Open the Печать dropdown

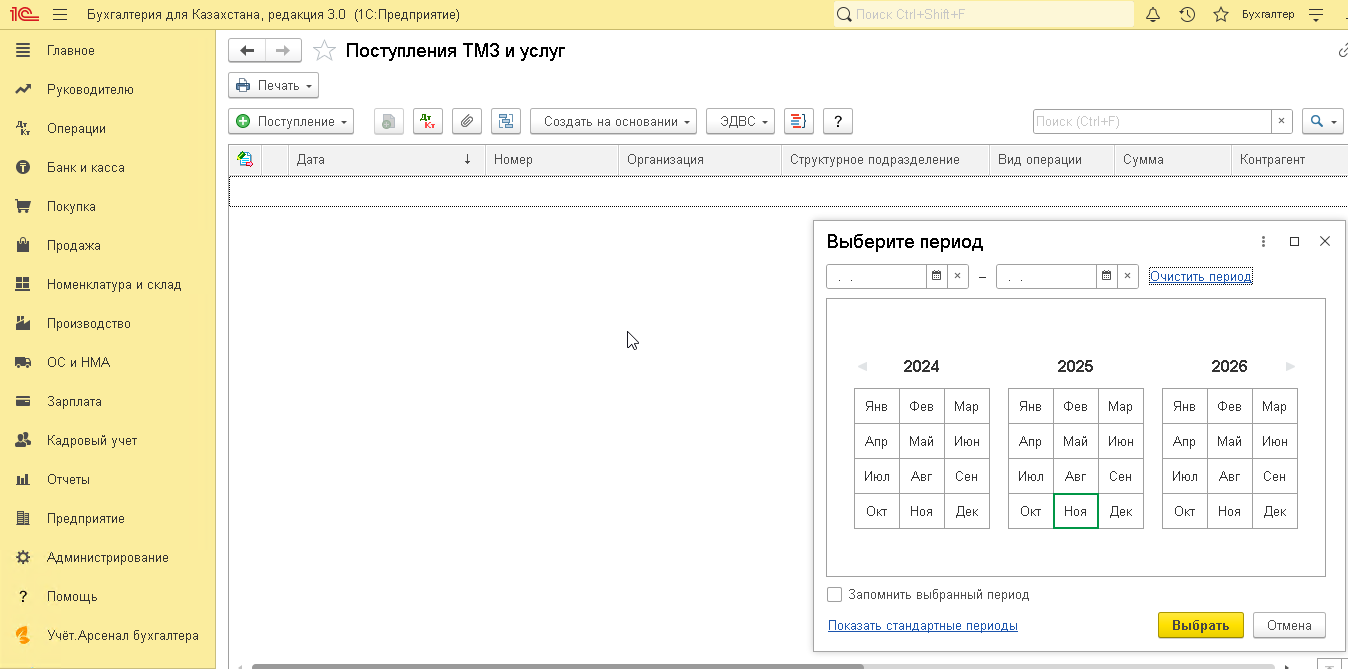(273, 86)
